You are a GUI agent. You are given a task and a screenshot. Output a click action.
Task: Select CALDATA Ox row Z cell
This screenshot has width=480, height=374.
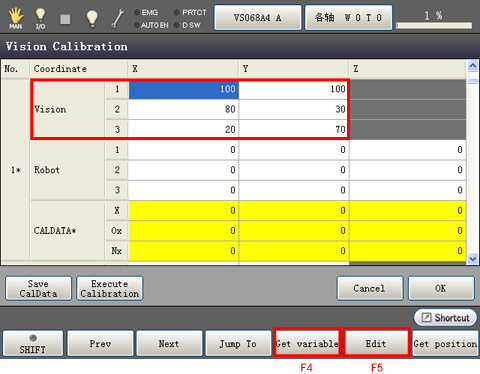pyautogui.click(x=408, y=231)
